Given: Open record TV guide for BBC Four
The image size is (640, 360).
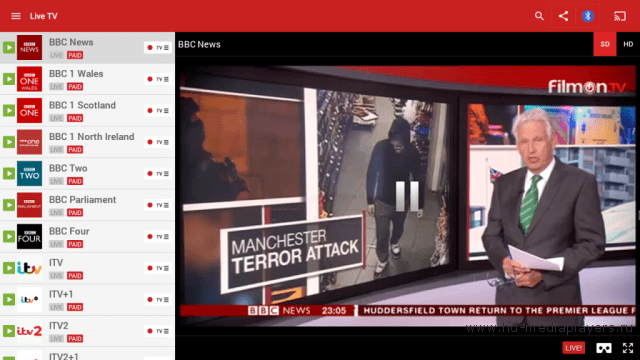Looking at the screenshot, I should (x=158, y=236).
